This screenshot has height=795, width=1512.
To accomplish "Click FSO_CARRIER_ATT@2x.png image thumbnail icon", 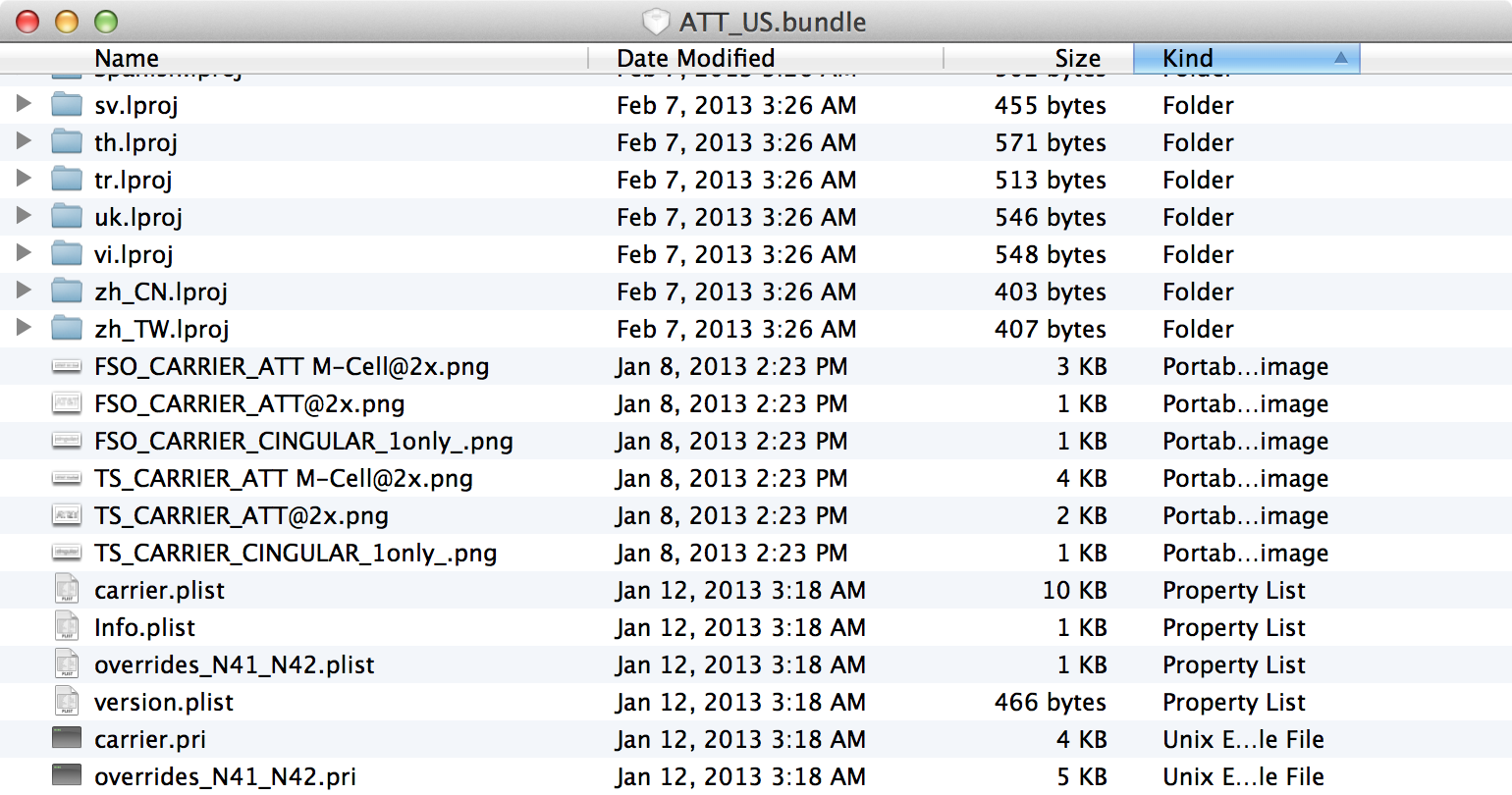I will (67, 403).
